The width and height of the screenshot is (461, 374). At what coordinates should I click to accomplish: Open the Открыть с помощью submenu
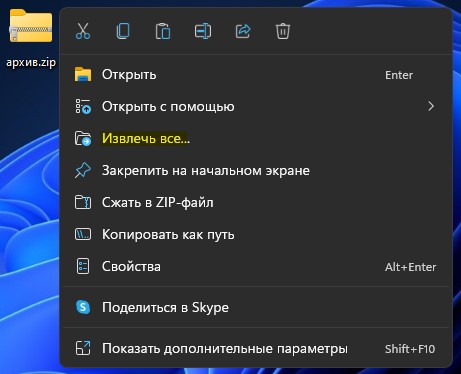[256, 107]
